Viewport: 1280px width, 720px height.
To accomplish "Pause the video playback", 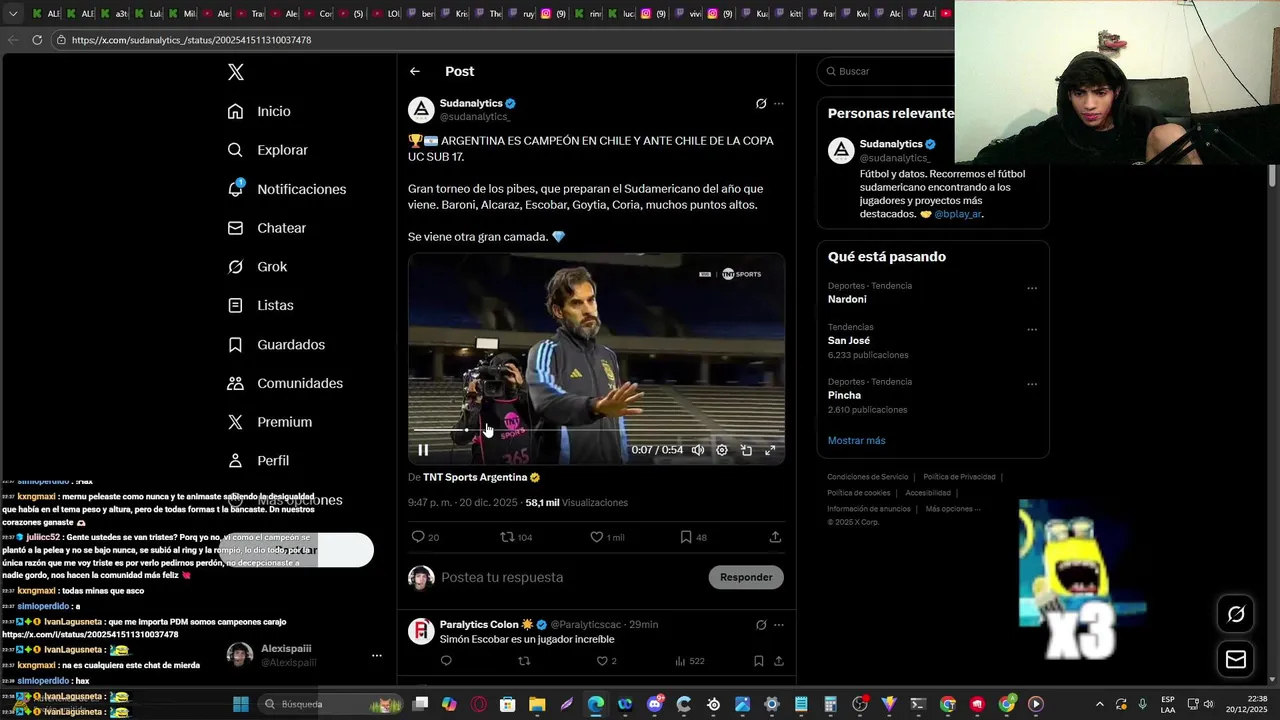I will point(423,450).
